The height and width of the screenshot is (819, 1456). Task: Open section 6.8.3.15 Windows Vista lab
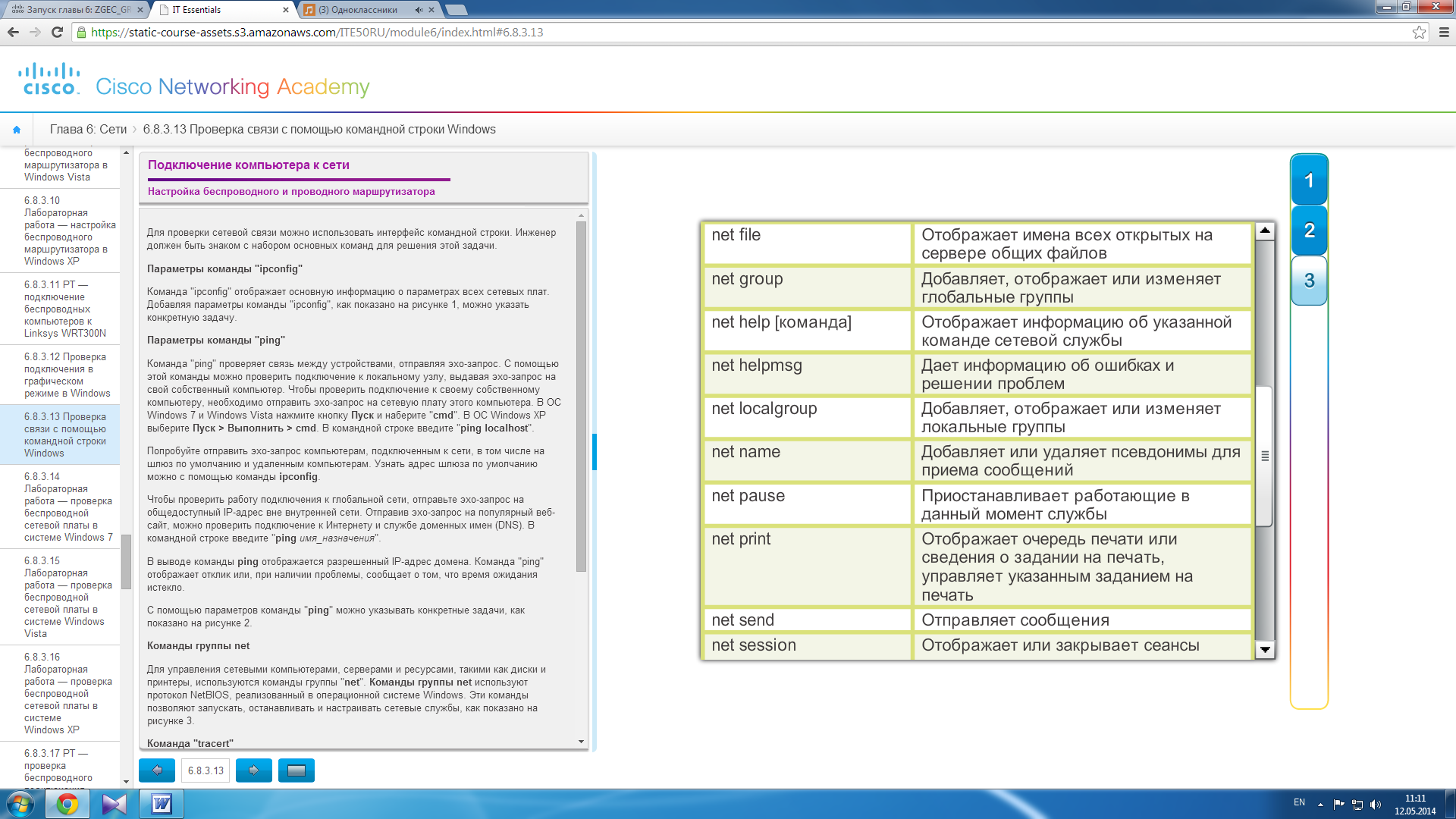point(61,597)
